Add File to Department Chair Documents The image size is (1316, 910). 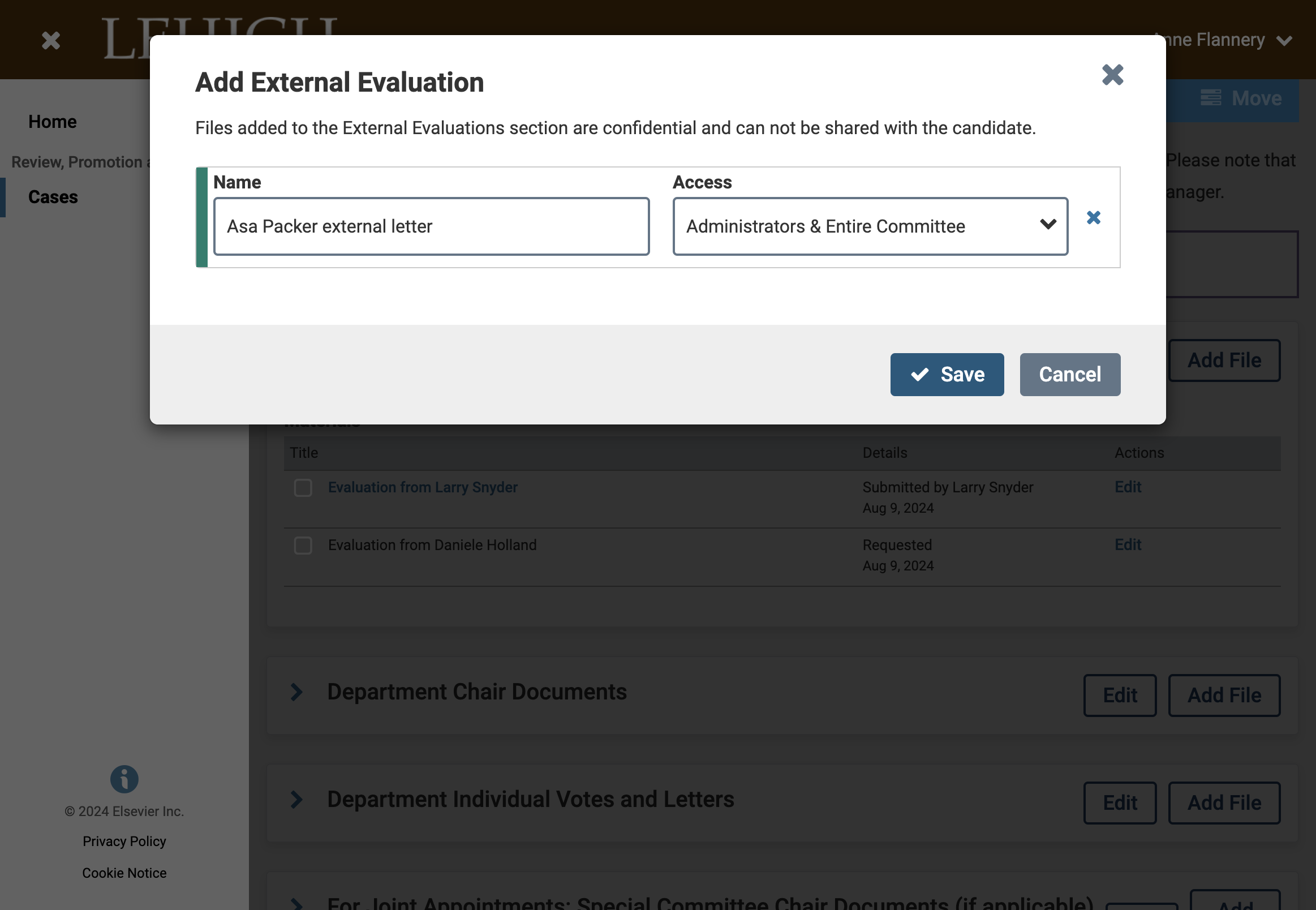coord(1224,695)
